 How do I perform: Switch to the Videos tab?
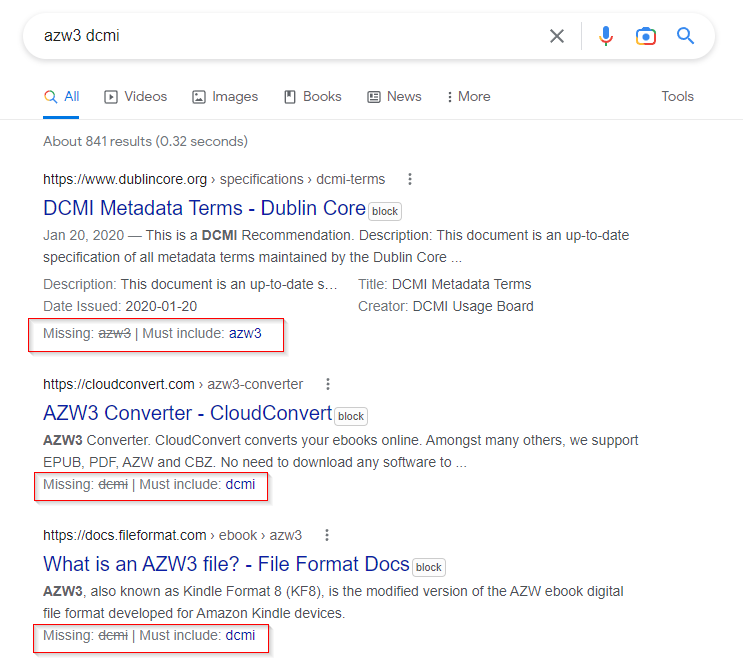[136, 97]
